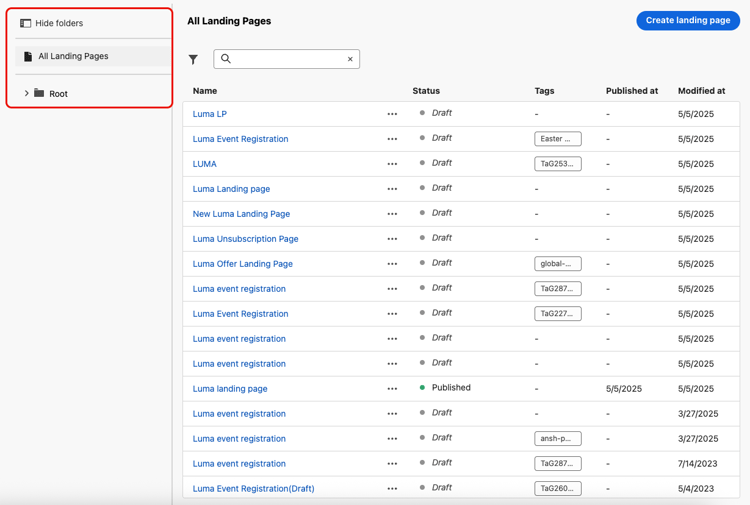Viewport: 750px width, 505px height.
Task: Open more actions for New Luma Landing Page
Action: 392,214
